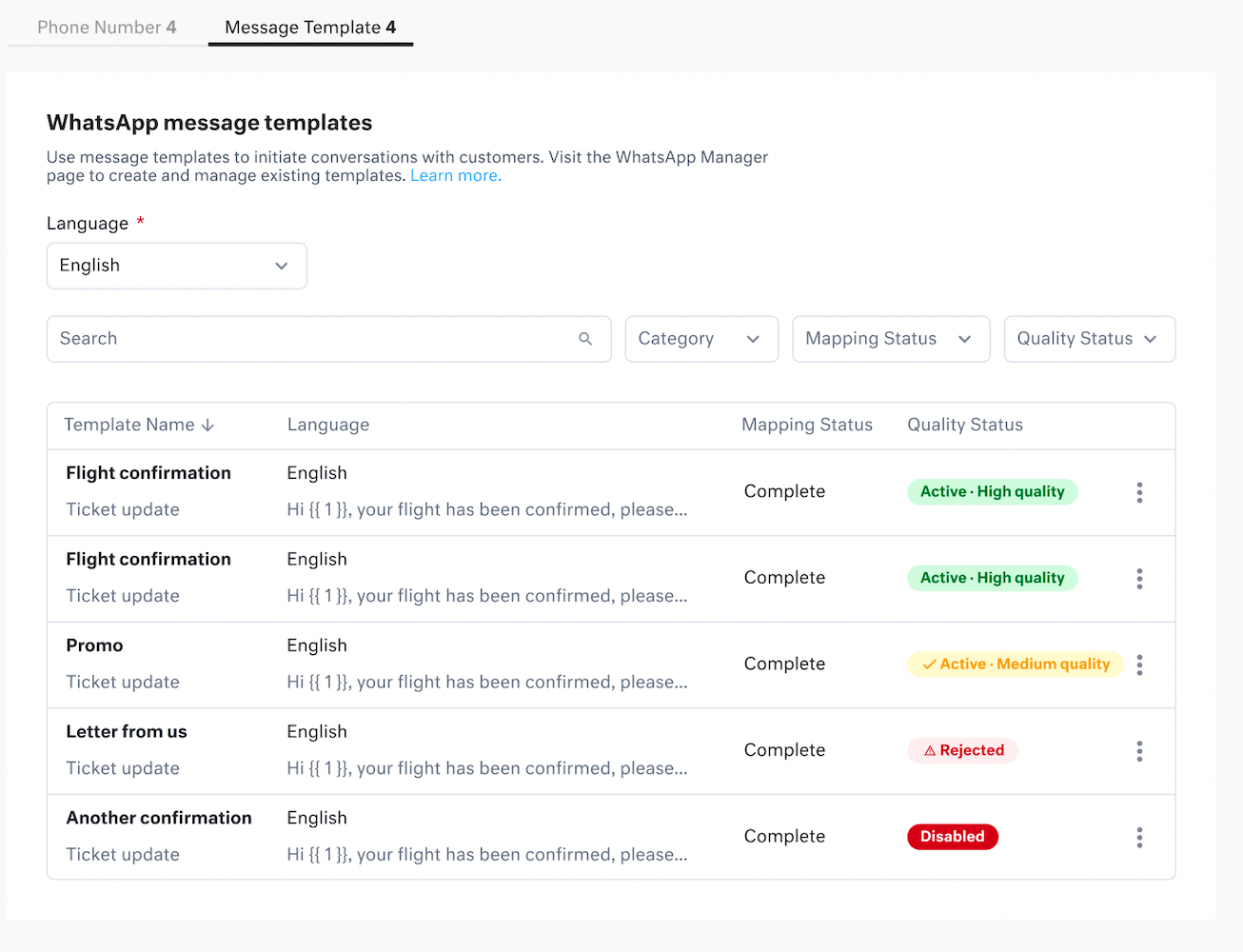This screenshot has height=952, width=1243.
Task: Open kebab menu for Another confirmation row
Action: pos(1139,837)
